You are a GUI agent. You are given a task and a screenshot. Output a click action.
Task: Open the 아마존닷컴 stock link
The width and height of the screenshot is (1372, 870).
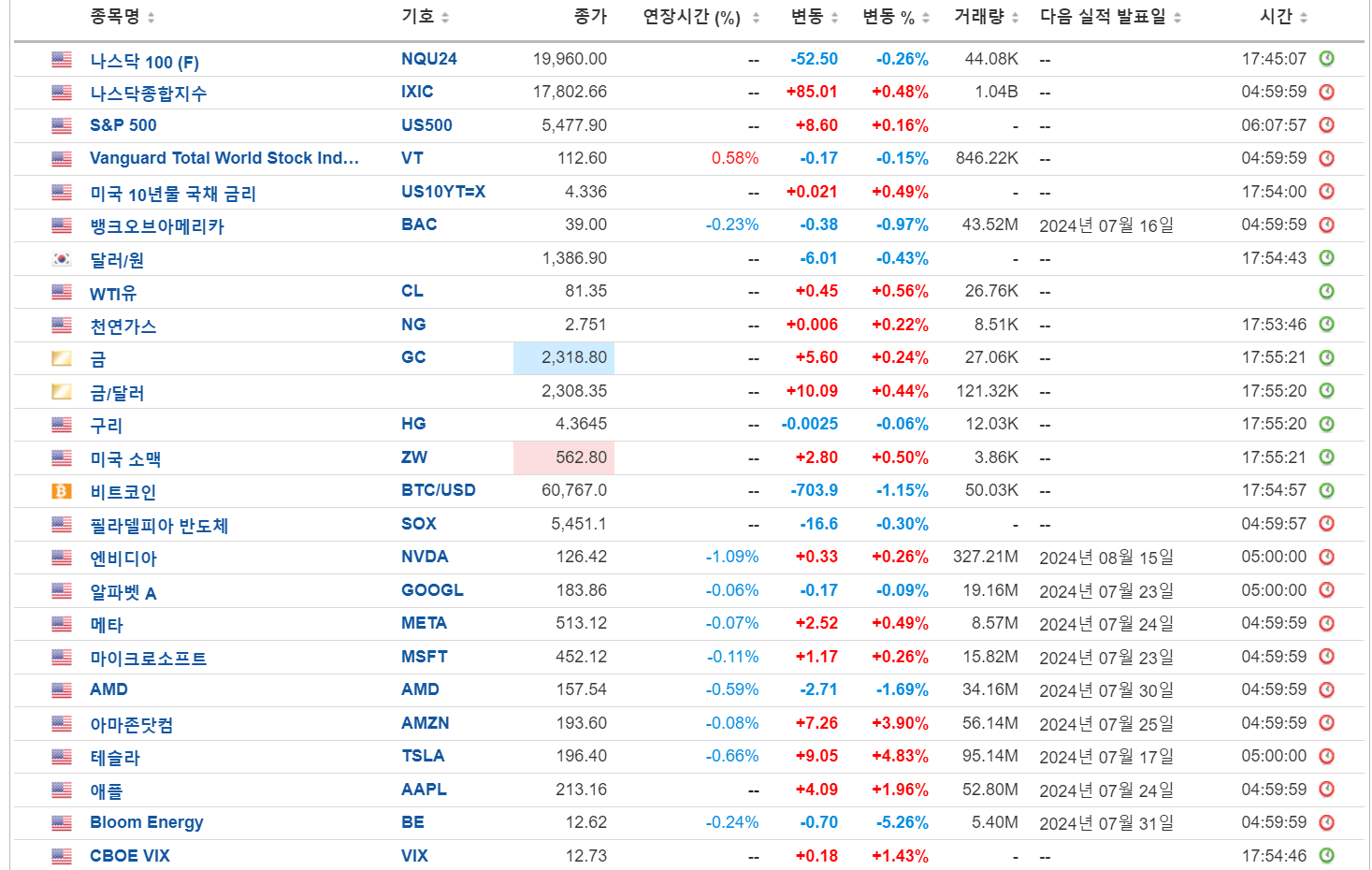pos(131,725)
